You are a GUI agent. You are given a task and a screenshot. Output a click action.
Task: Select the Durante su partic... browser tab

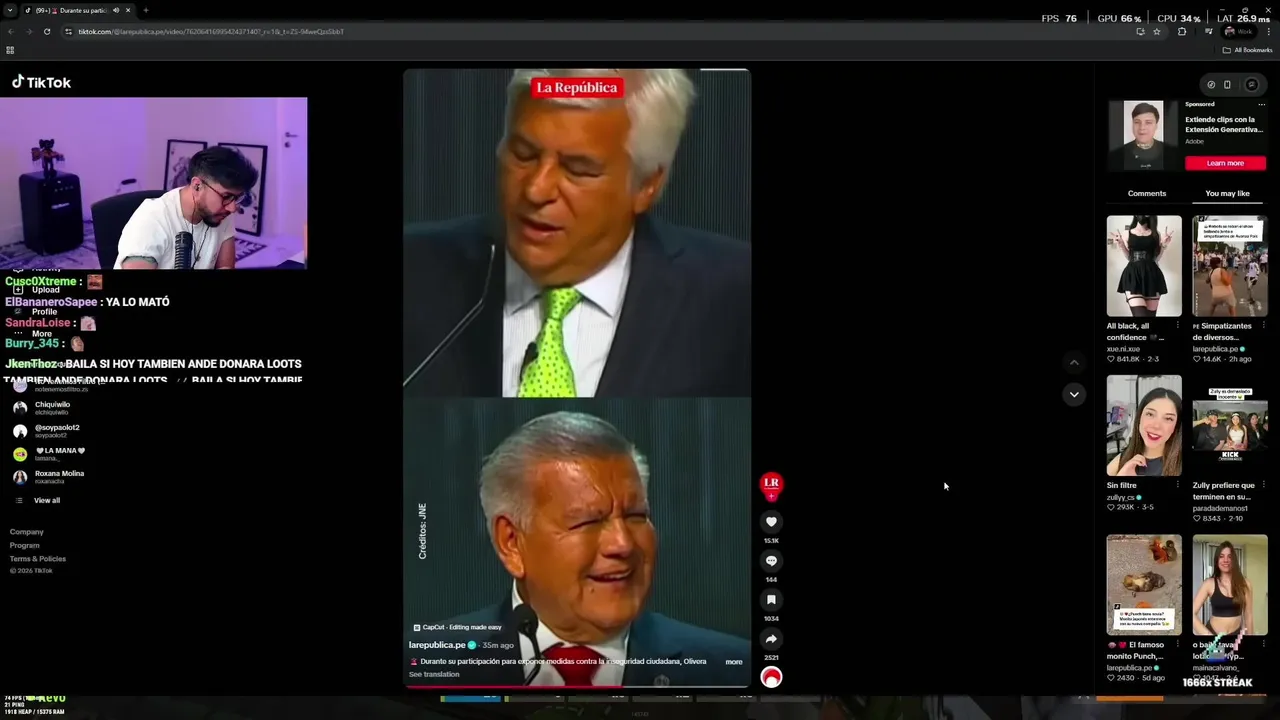[77, 10]
